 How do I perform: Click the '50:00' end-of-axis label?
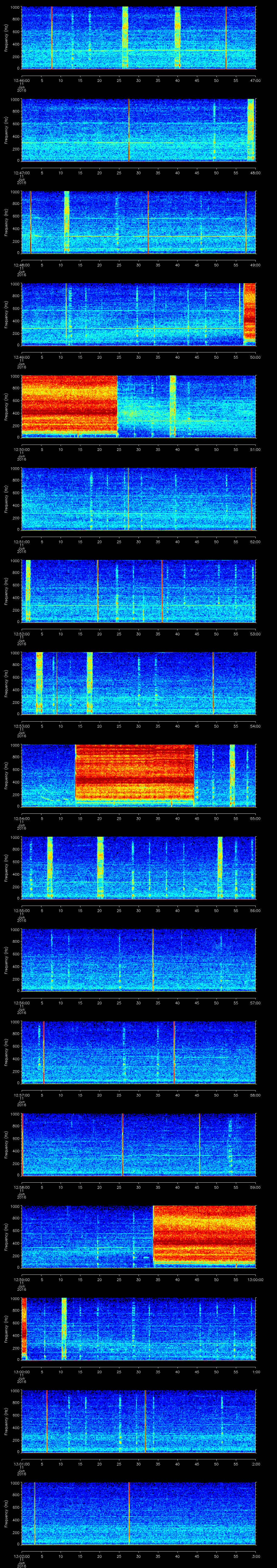255,357
